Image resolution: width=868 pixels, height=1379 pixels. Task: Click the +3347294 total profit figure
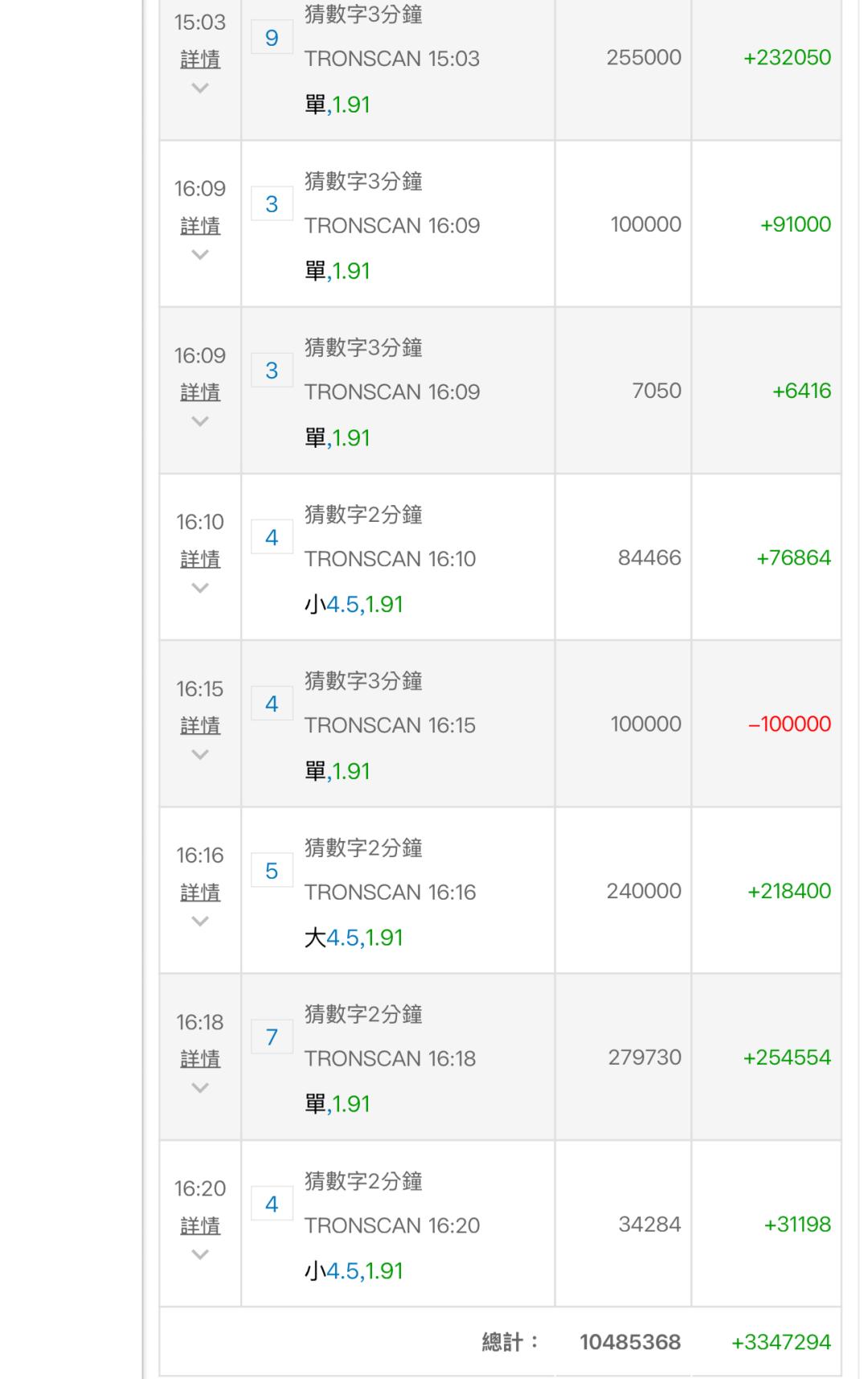780,1342
